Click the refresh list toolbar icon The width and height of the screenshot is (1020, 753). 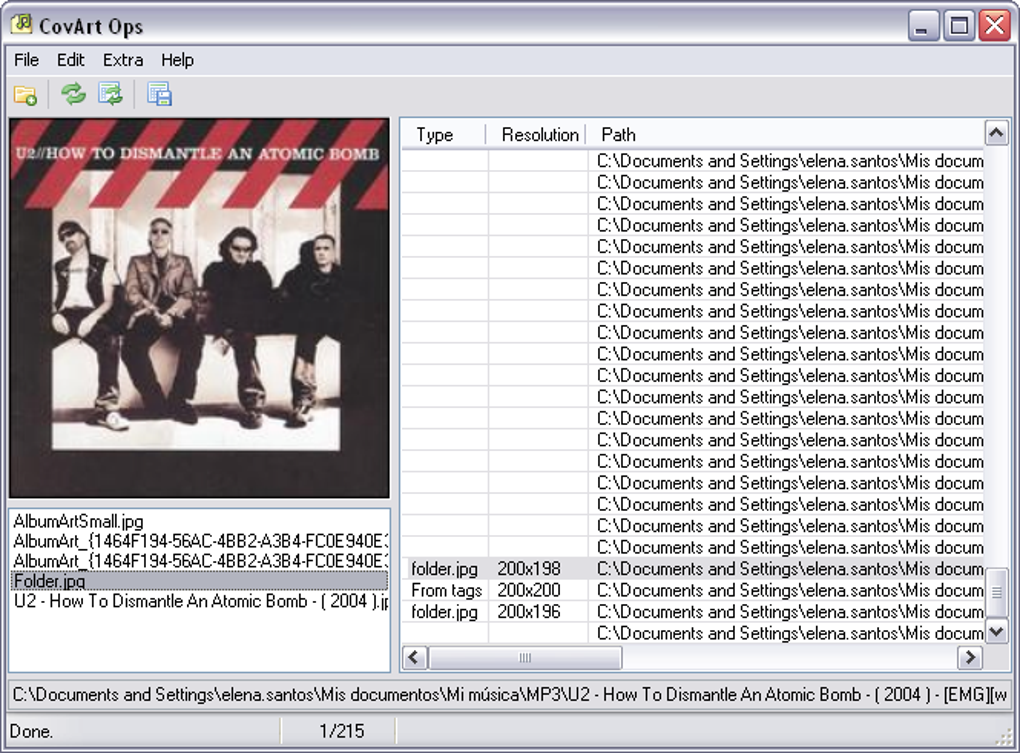(111, 94)
